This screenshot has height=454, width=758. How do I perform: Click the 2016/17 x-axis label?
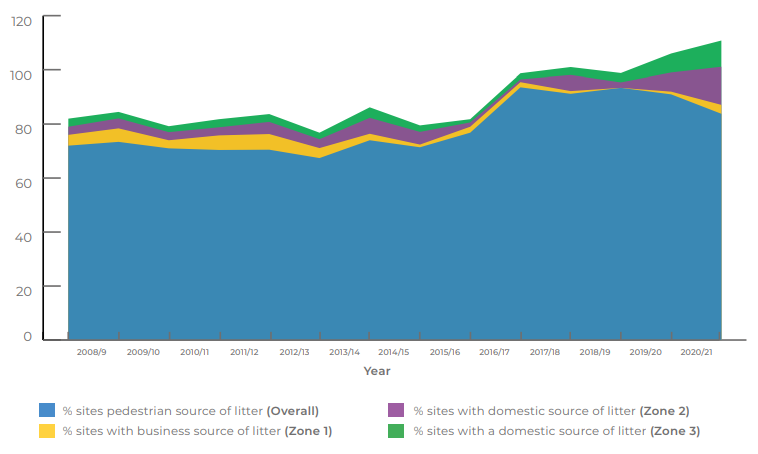(x=494, y=352)
